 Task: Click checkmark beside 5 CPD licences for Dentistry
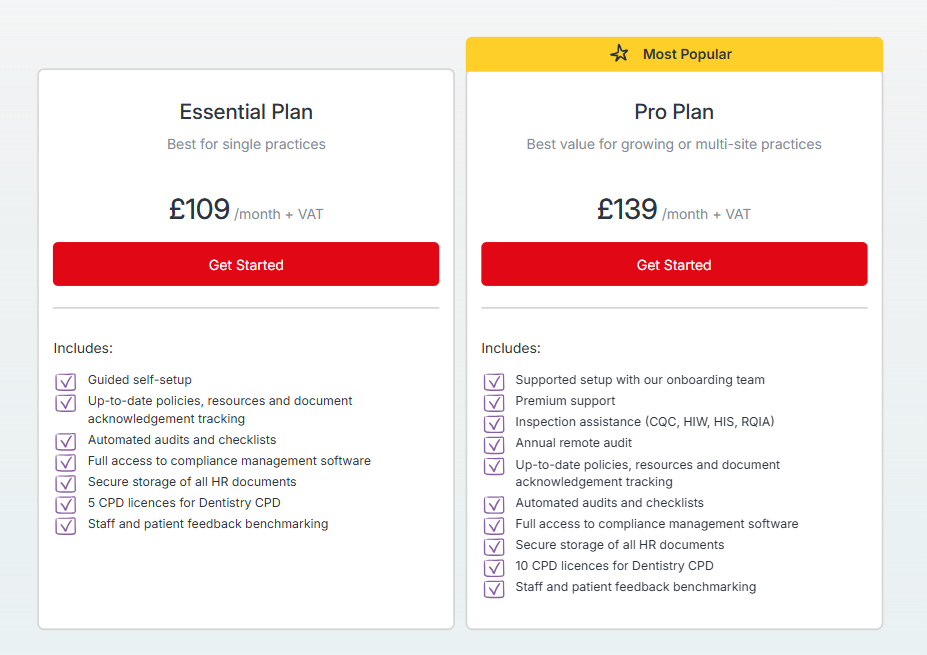click(x=66, y=504)
